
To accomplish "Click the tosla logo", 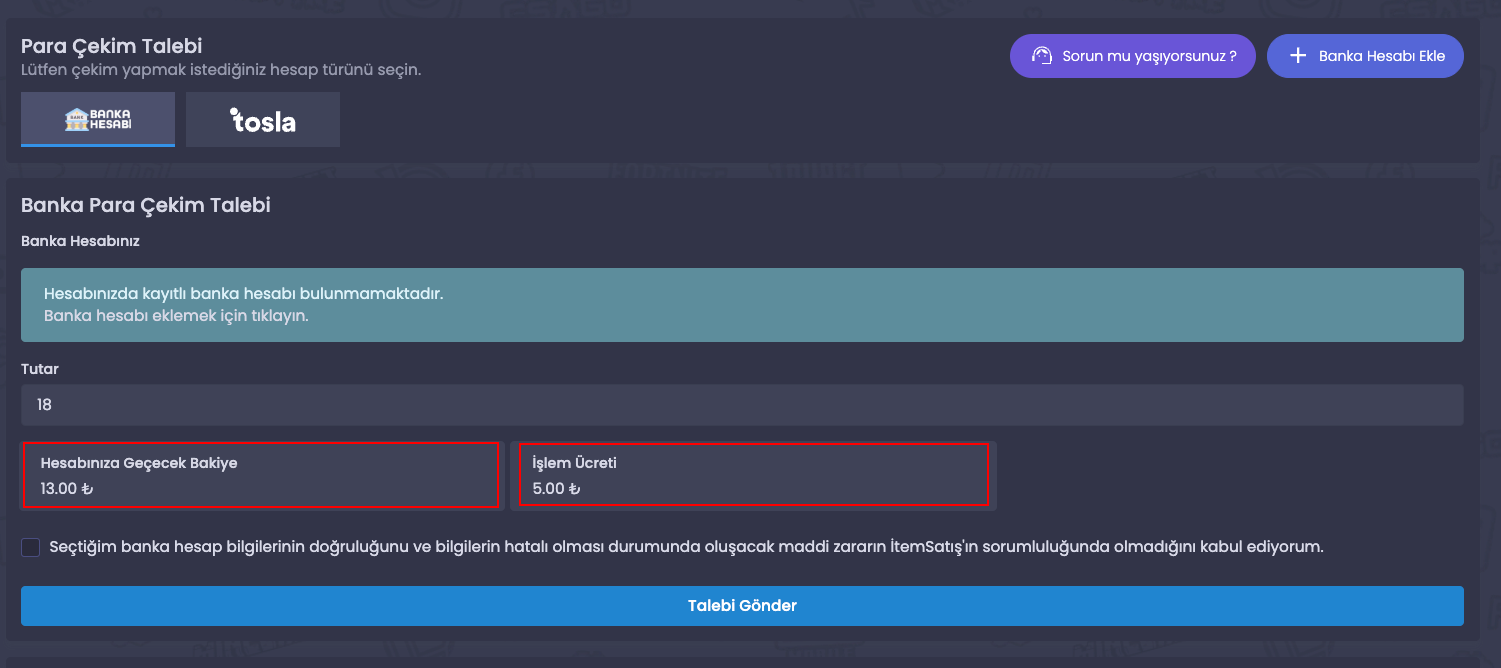I will tap(263, 120).
